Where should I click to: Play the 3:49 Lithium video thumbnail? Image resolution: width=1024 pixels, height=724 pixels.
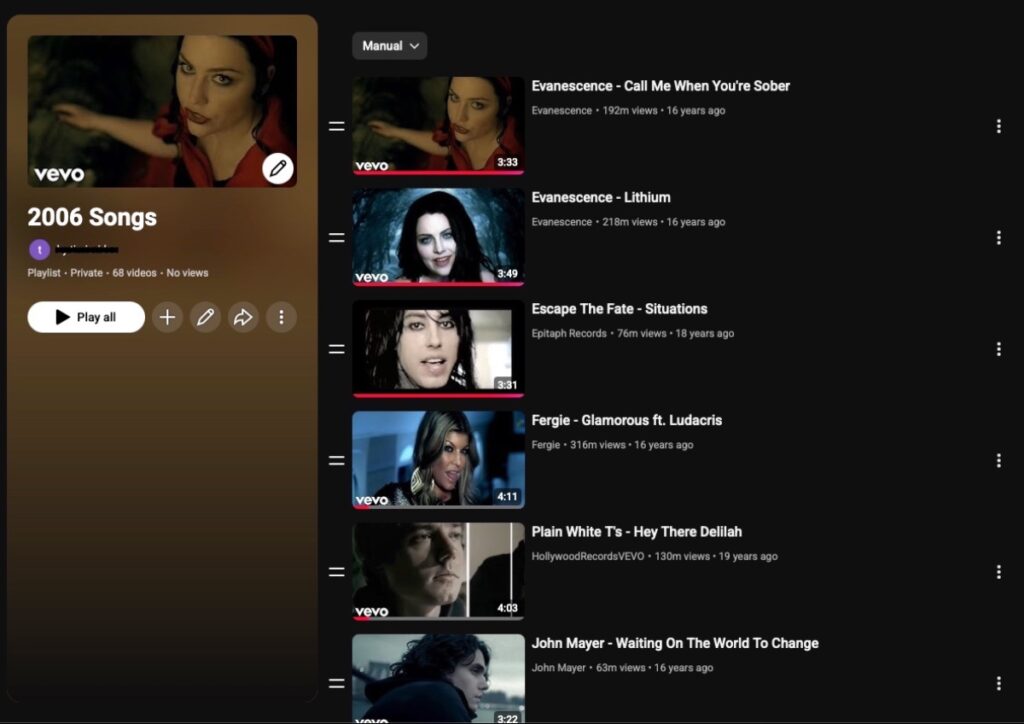[x=438, y=237]
